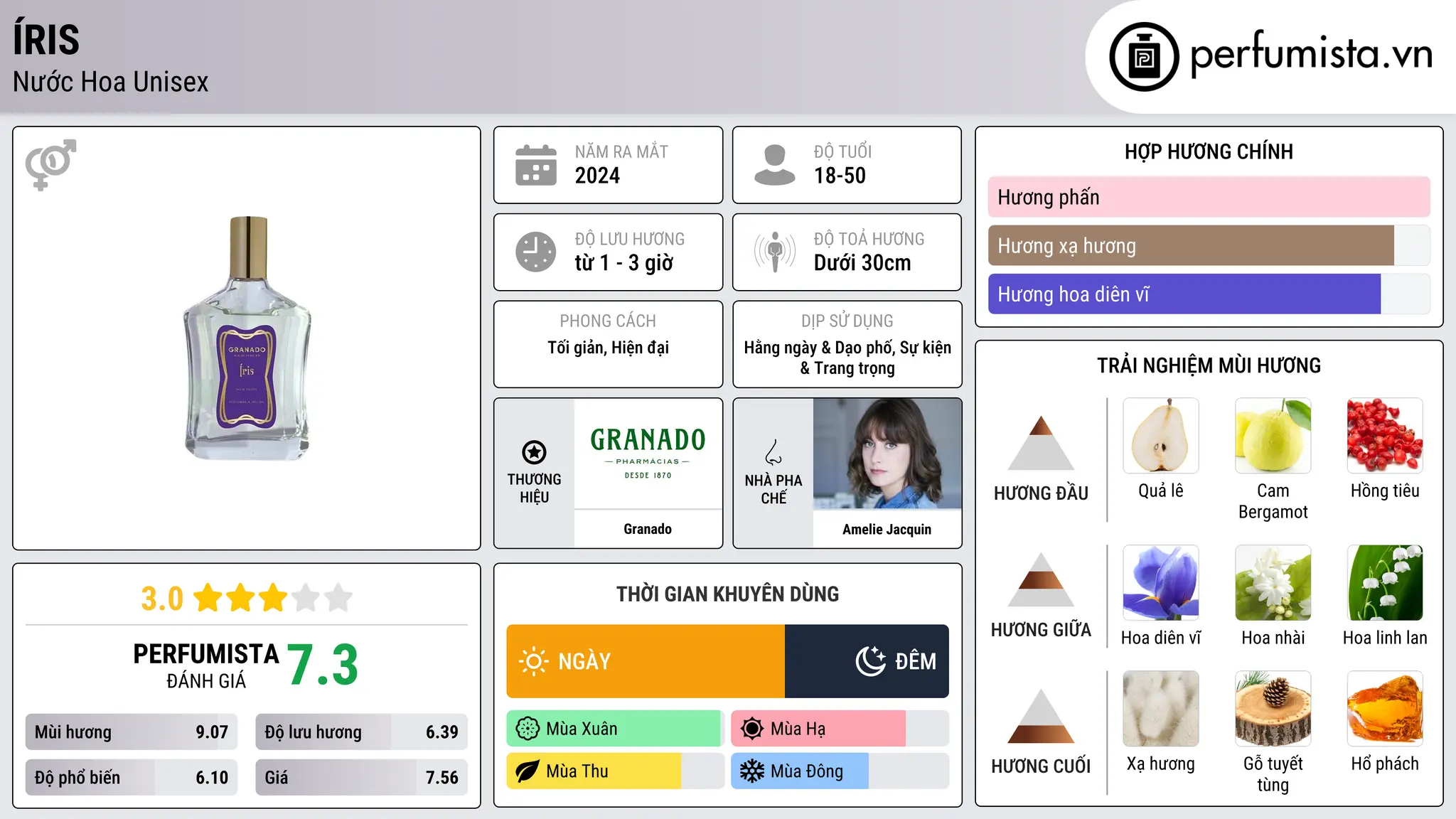Image resolution: width=1456 pixels, height=819 pixels.
Task: Click the first yellow rating star
Action: (208, 598)
